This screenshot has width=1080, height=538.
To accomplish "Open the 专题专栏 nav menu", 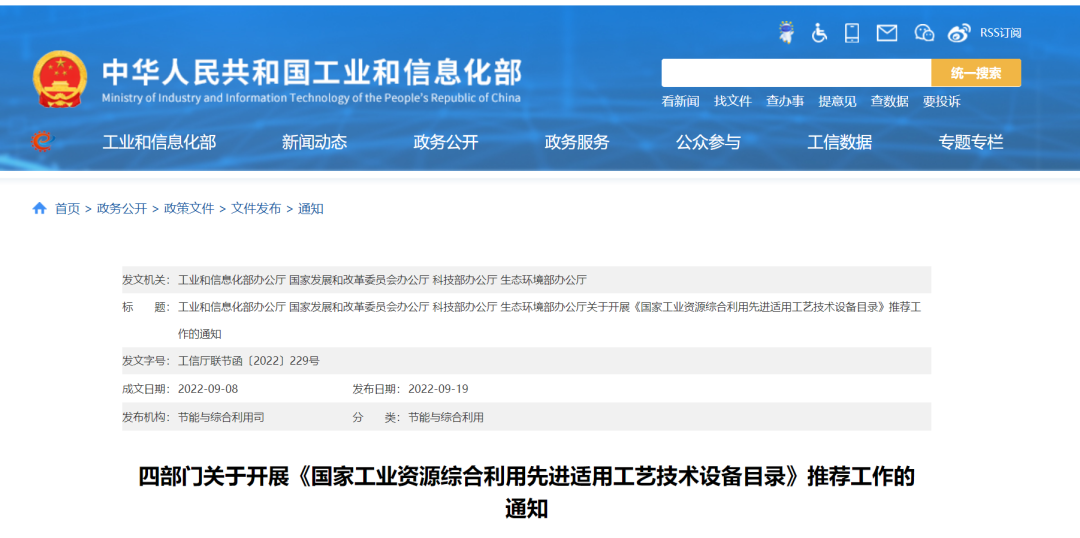I will tap(970, 143).
